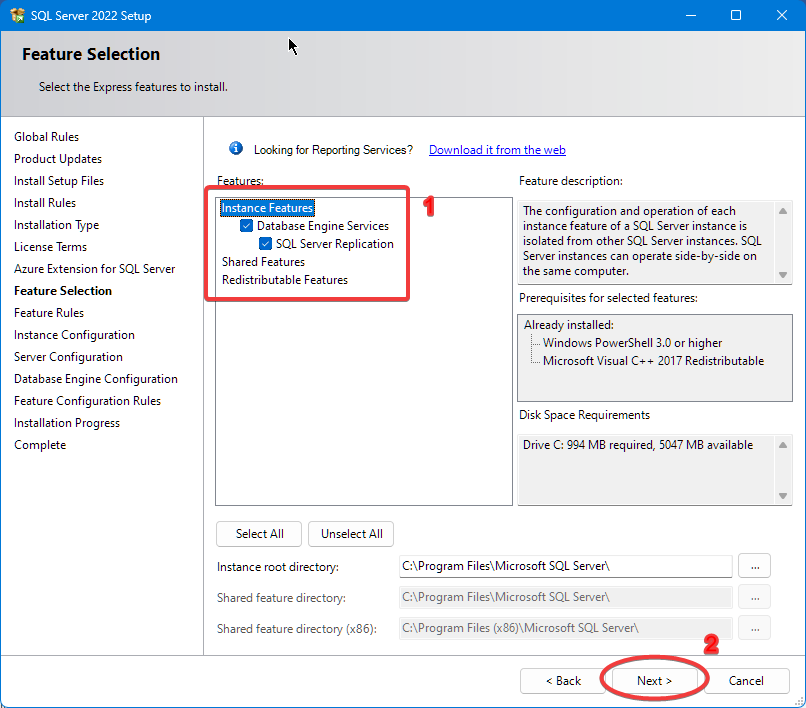Click Installation Type step

pos(56,225)
